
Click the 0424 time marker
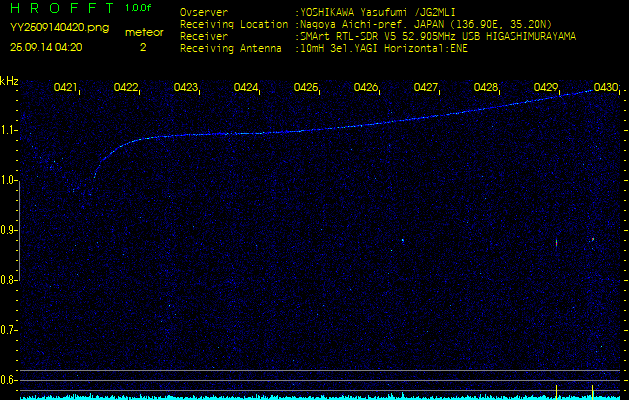[246, 88]
